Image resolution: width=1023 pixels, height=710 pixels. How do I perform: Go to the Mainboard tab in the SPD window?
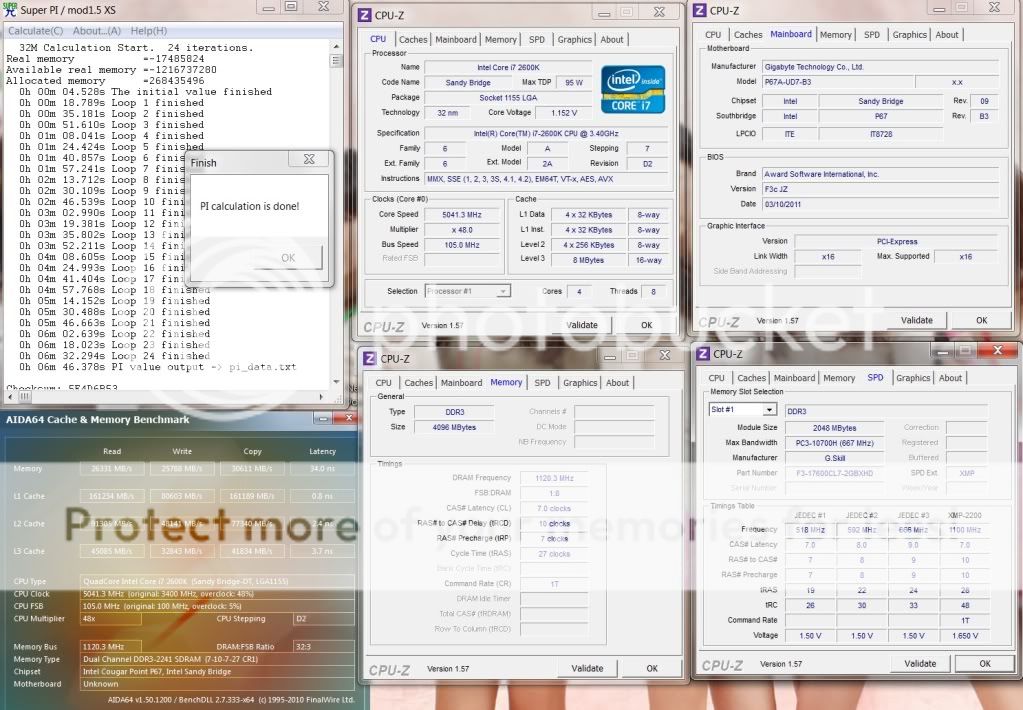click(794, 378)
